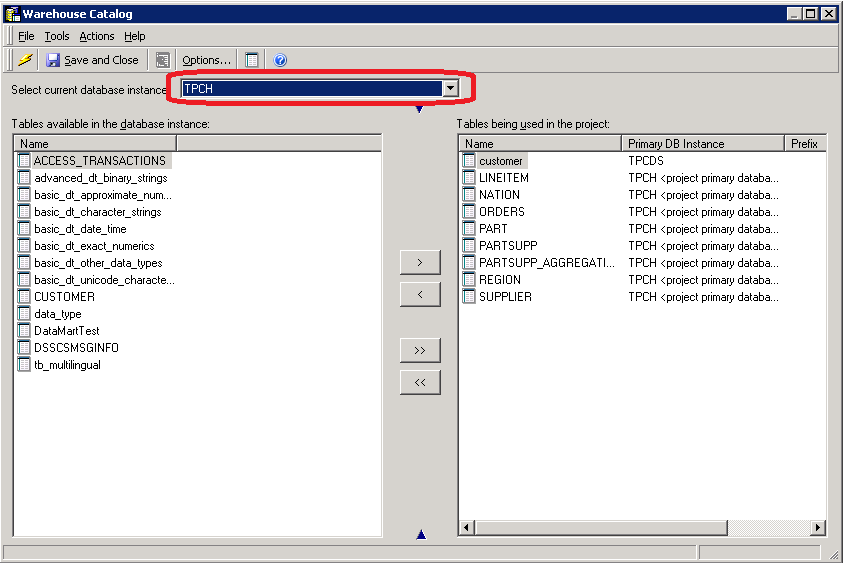Image resolution: width=843 pixels, height=563 pixels.
Task: Click the LINEITEM table icon
Action: [x=469, y=177]
